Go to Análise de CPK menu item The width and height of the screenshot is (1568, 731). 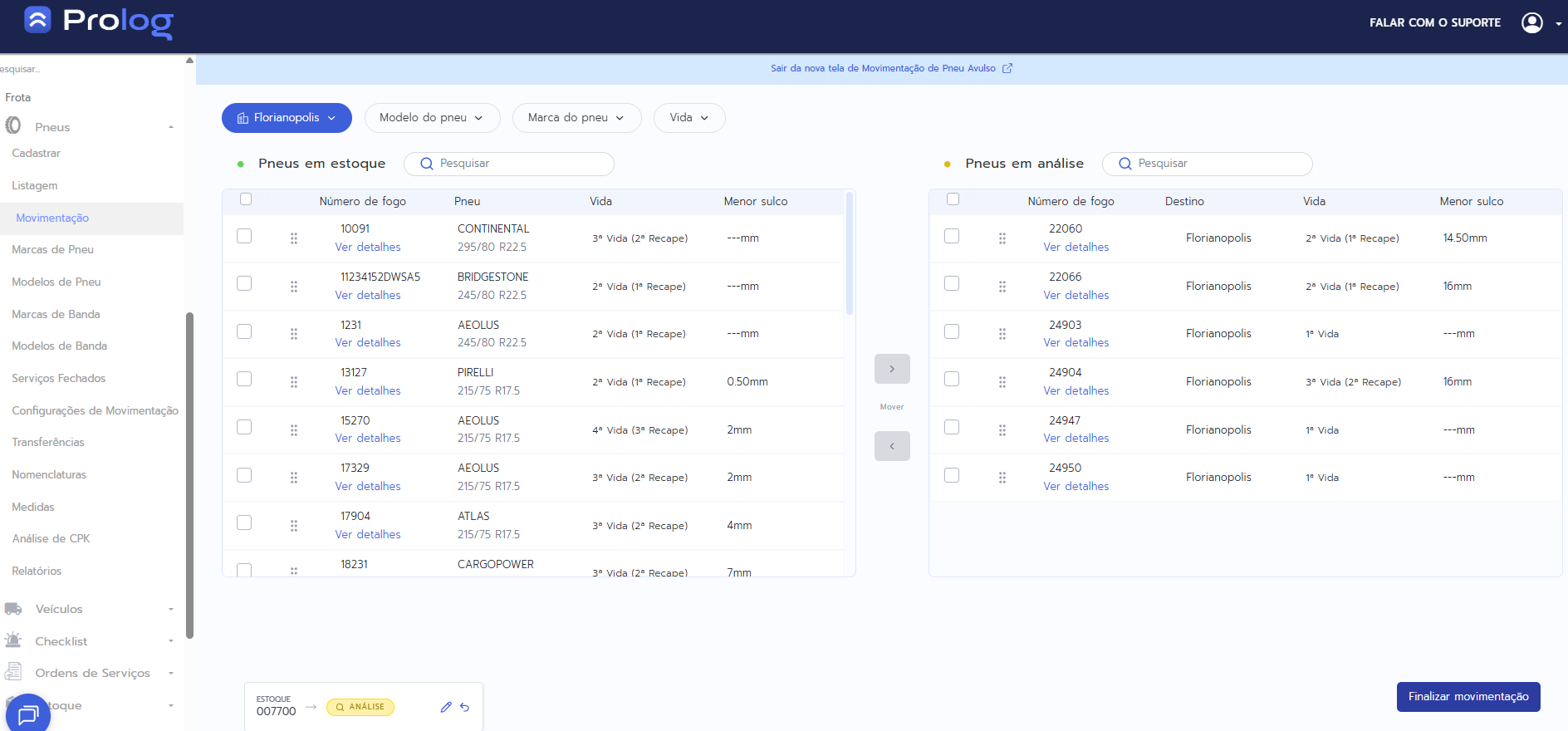[x=51, y=538]
